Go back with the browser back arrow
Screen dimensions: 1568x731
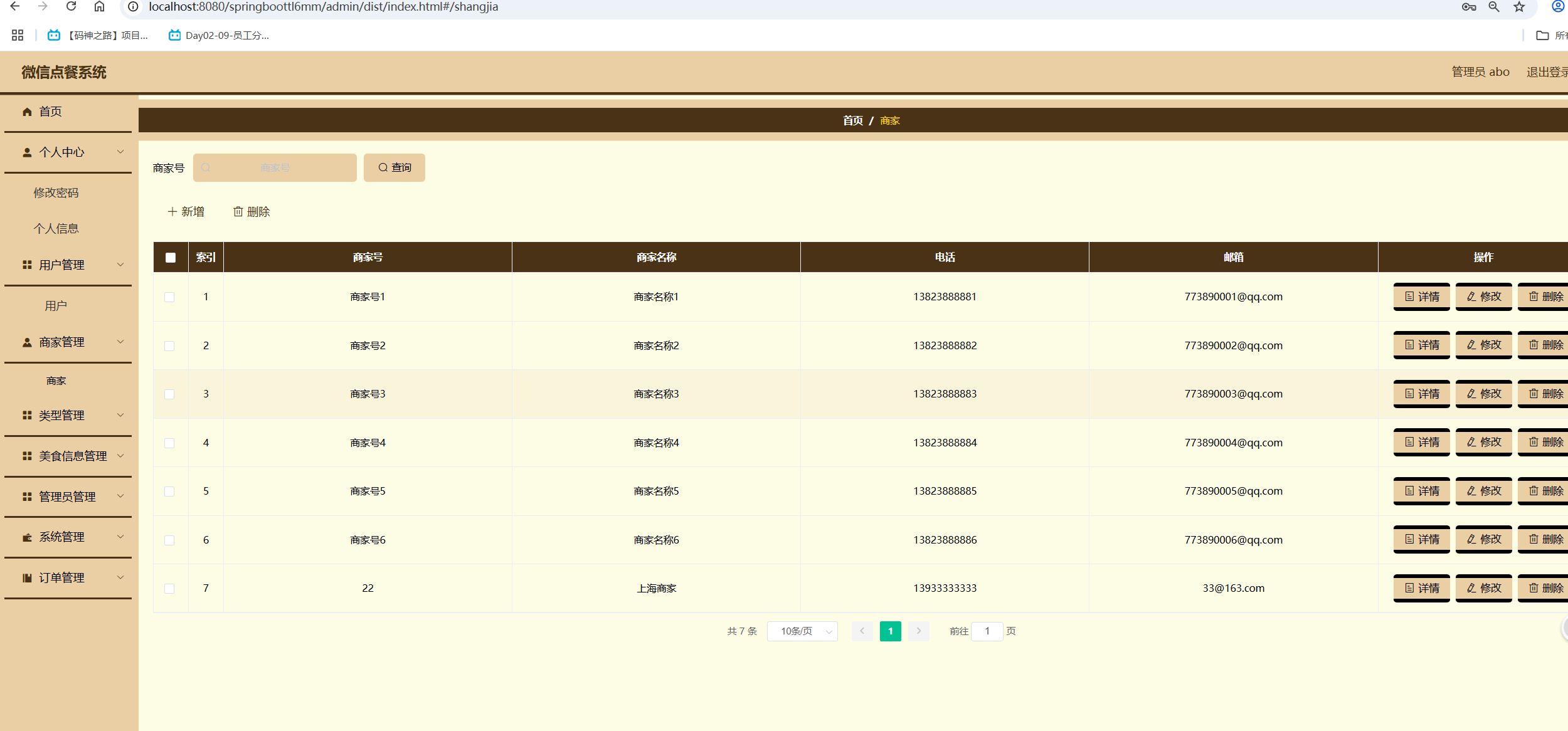[15, 6]
